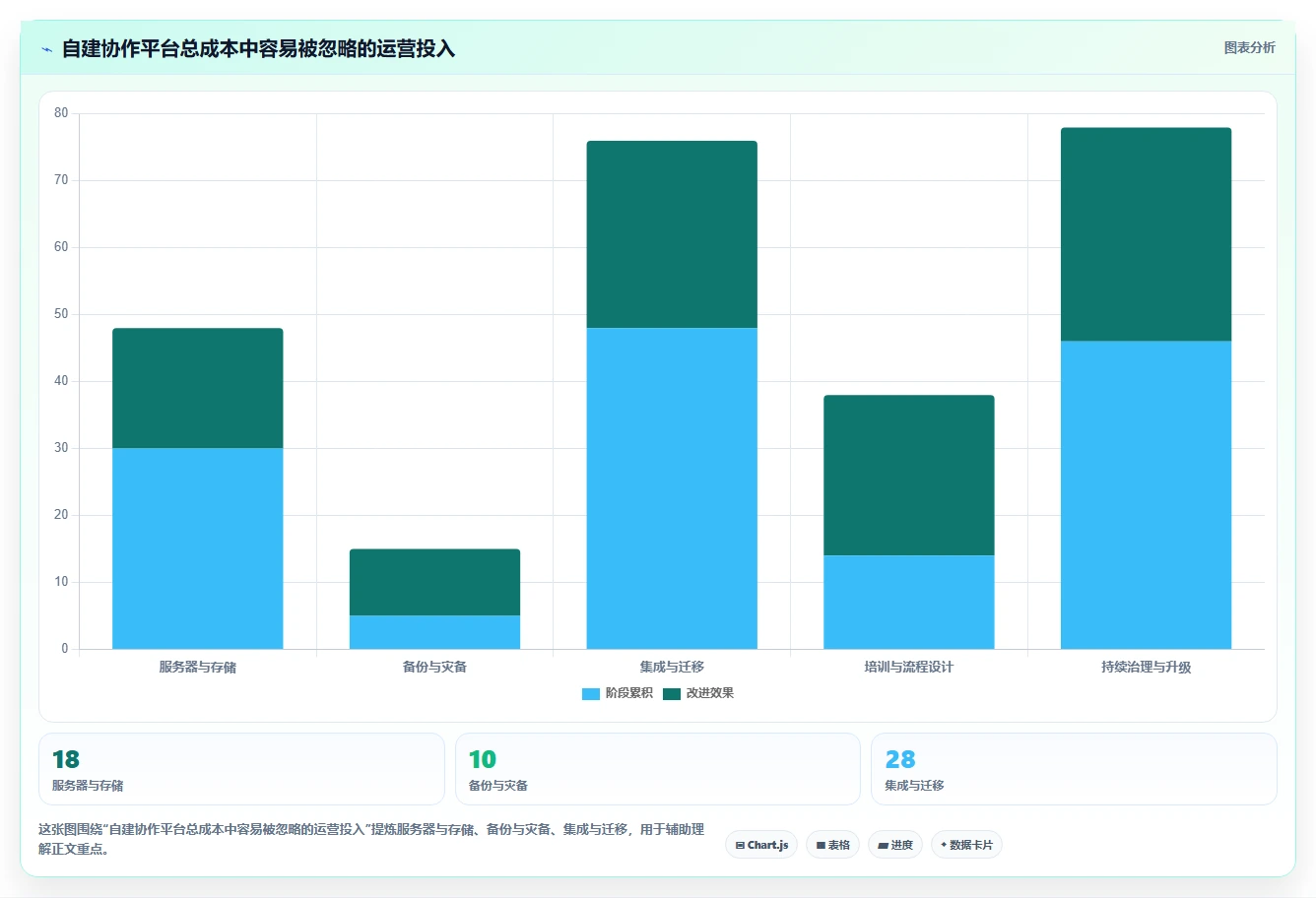Image resolution: width=1316 pixels, height=898 pixels.
Task: Click the 图表分析 label in header
Action: (1249, 47)
